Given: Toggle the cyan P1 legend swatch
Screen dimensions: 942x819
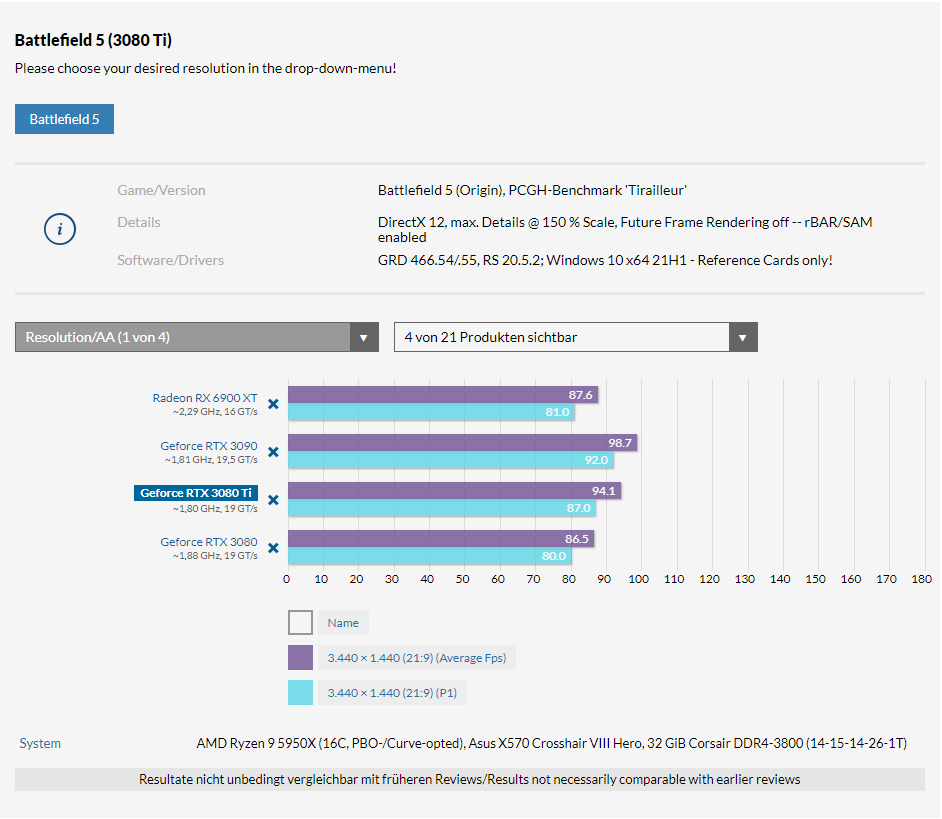Looking at the screenshot, I should pos(300,692).
